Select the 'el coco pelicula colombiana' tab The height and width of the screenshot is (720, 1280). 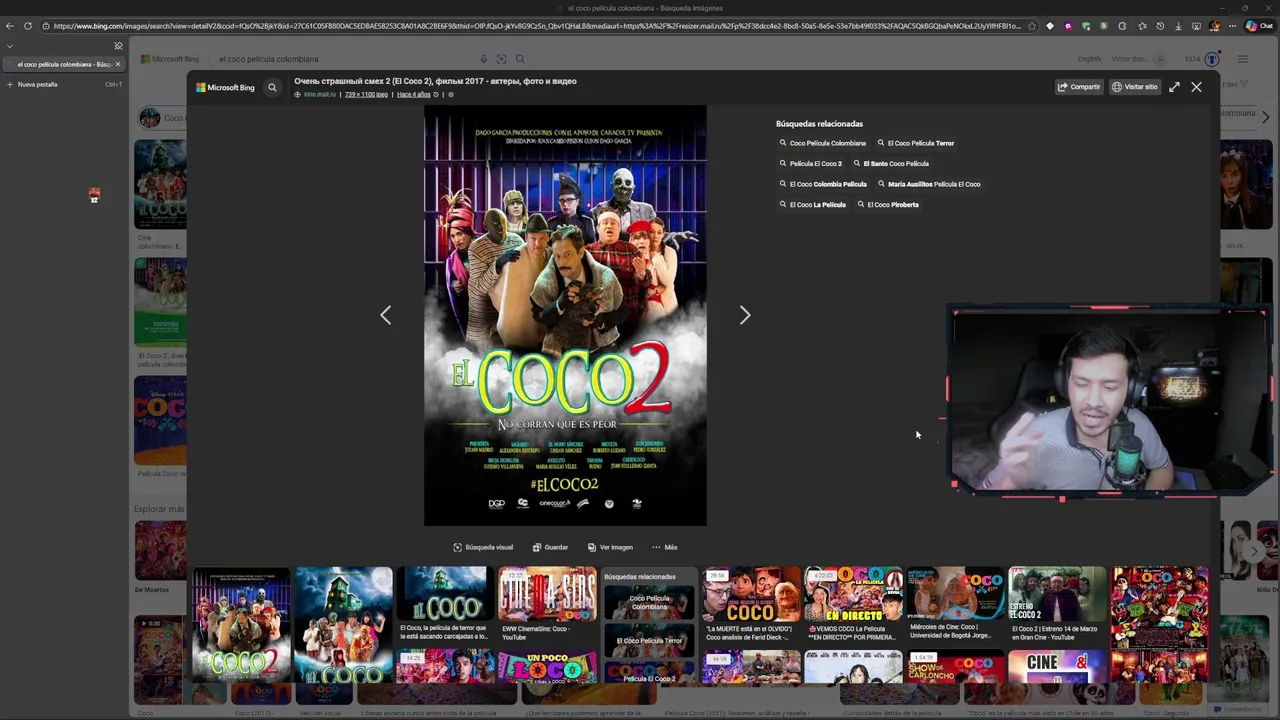click(x=63, y=64)
